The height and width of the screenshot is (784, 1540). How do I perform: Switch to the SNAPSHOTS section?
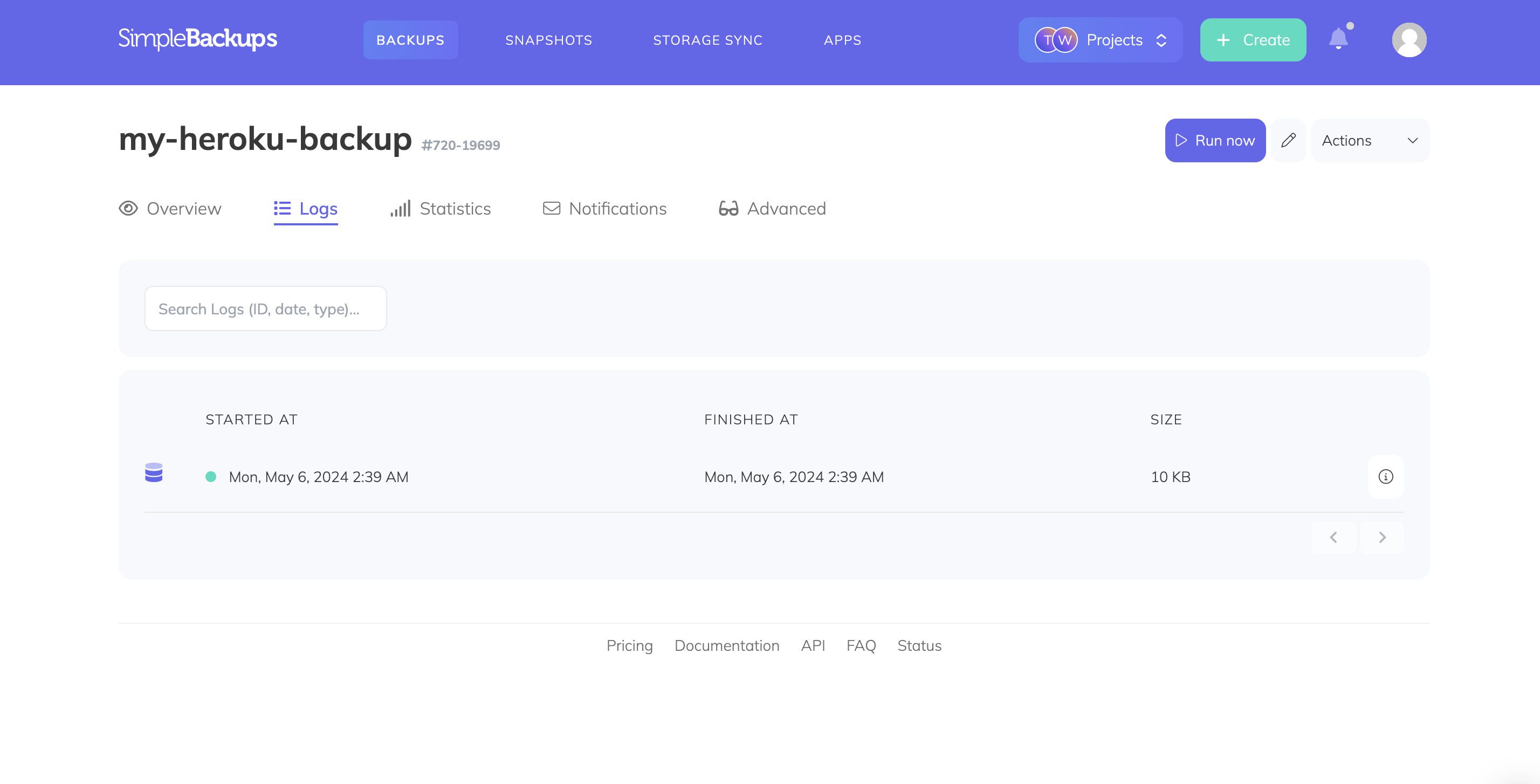point(548,39)
